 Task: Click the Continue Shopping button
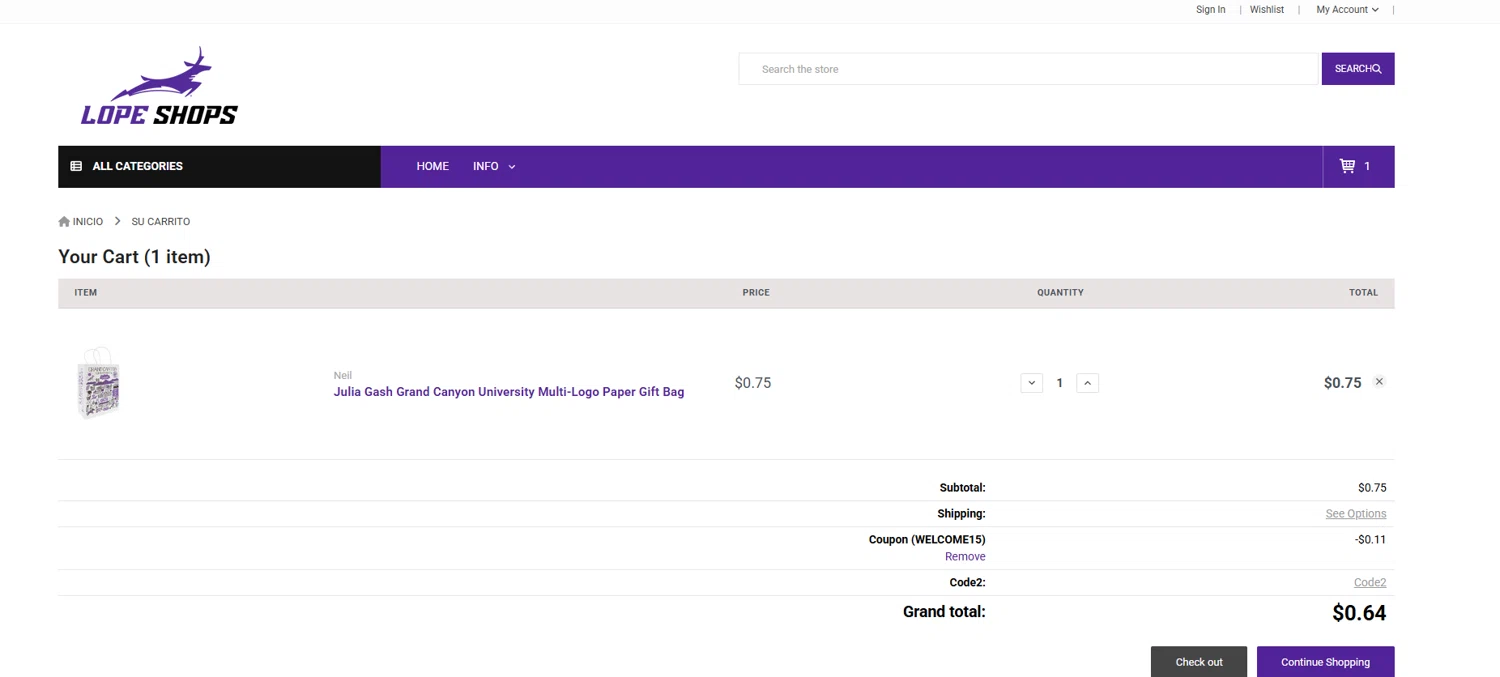pyautogui.click(x=1325, y=662)
